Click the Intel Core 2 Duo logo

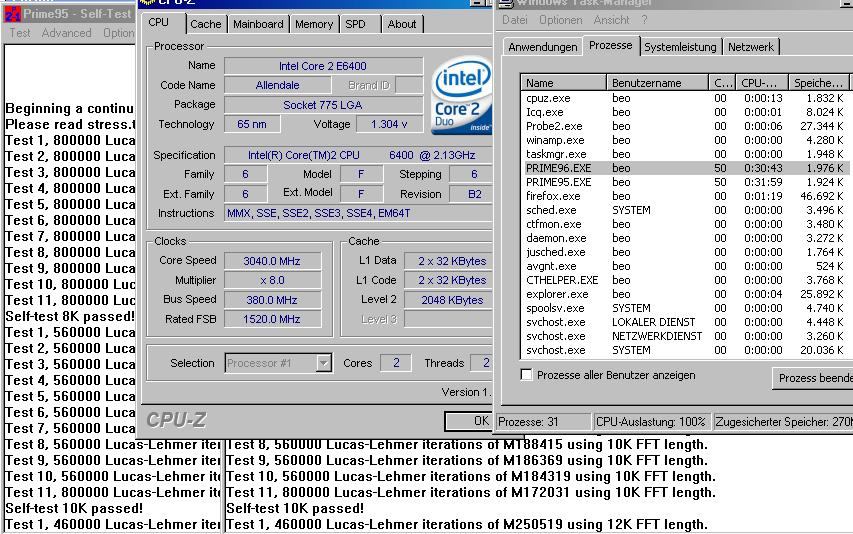click(x=462, y=95)
